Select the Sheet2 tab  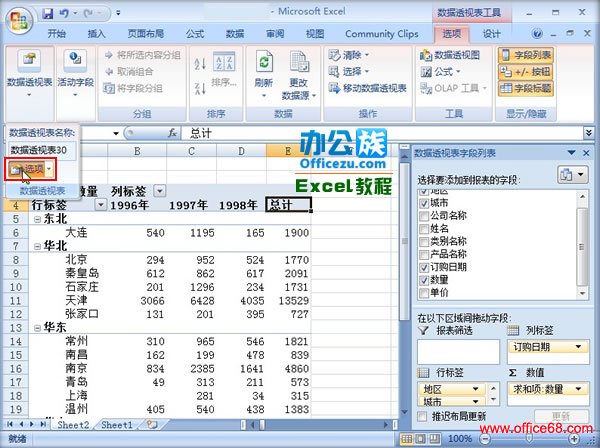click(73, 425)
